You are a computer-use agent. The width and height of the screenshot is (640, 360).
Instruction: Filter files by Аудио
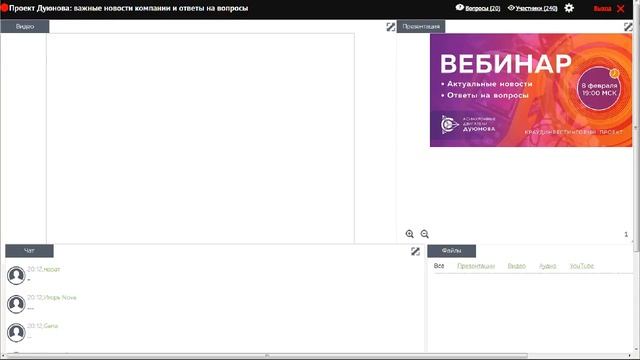pos(547,266)
